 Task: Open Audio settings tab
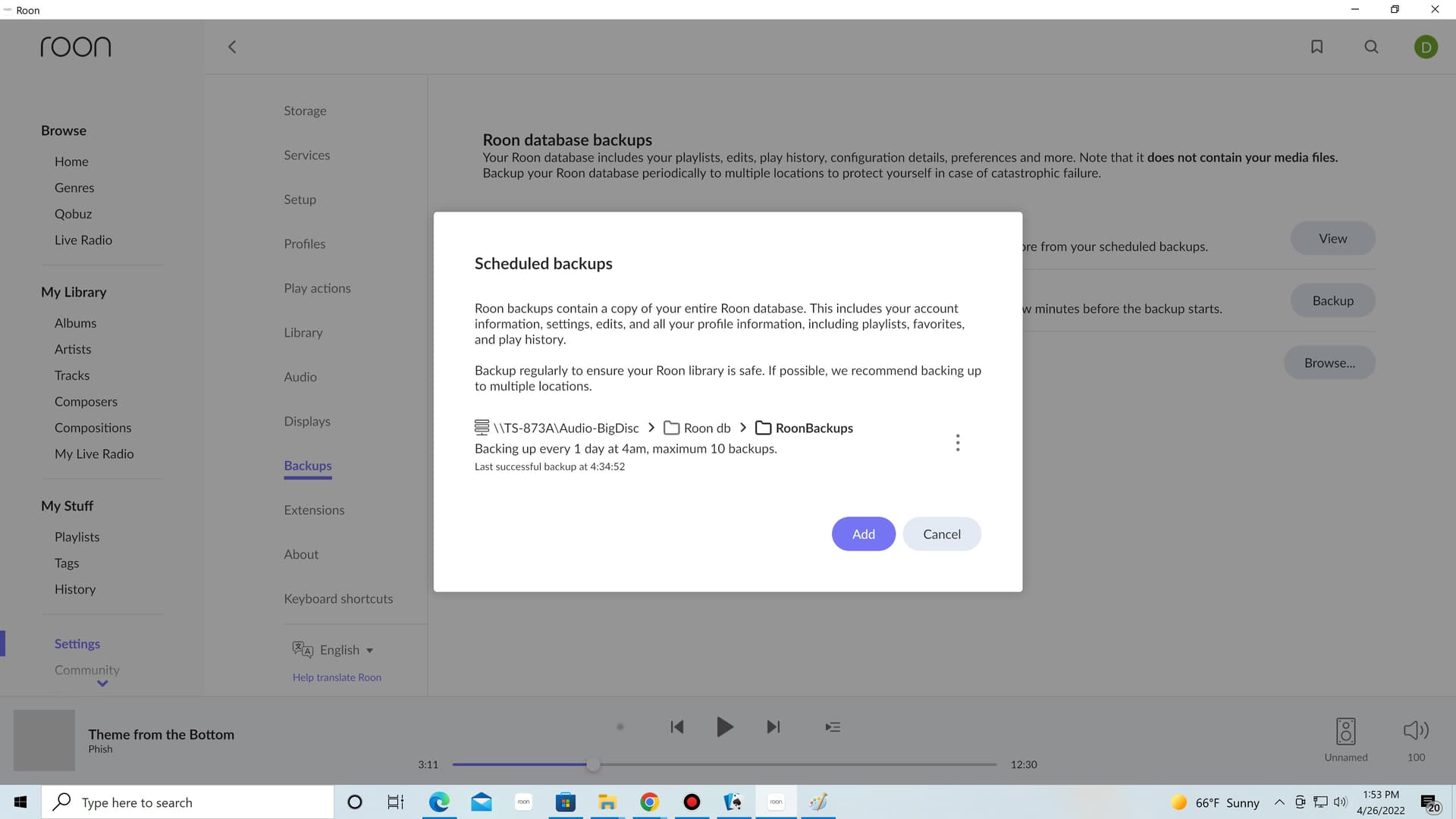[x=300, y=377]
